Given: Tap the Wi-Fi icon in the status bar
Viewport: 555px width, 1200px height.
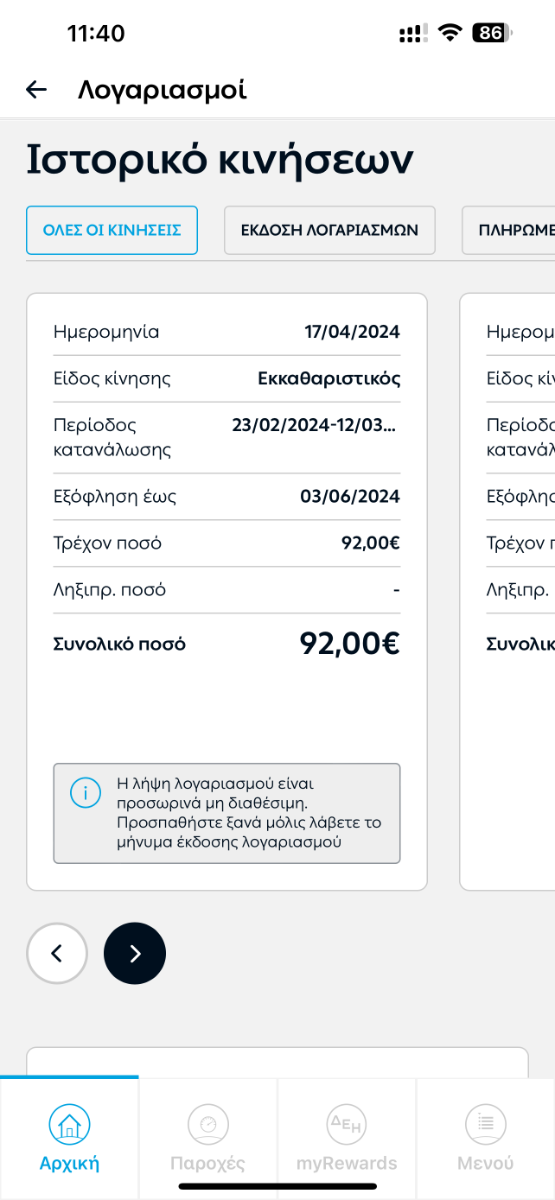Looking at the screenshot, I should coord(450,33).
